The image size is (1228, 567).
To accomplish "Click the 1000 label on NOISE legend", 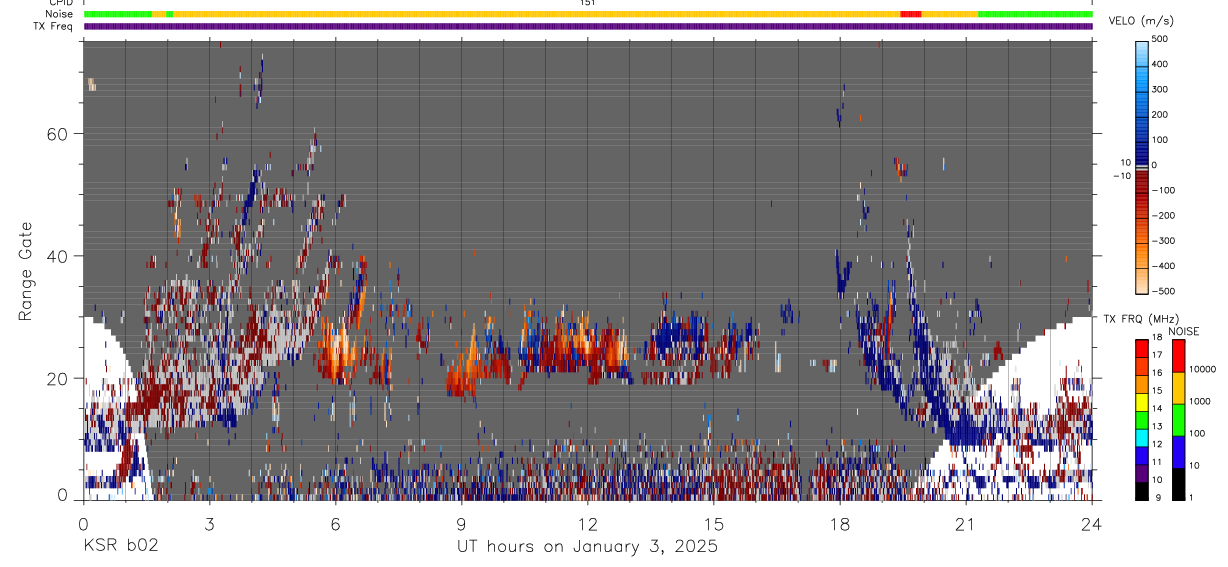I will click(1199, 402).
